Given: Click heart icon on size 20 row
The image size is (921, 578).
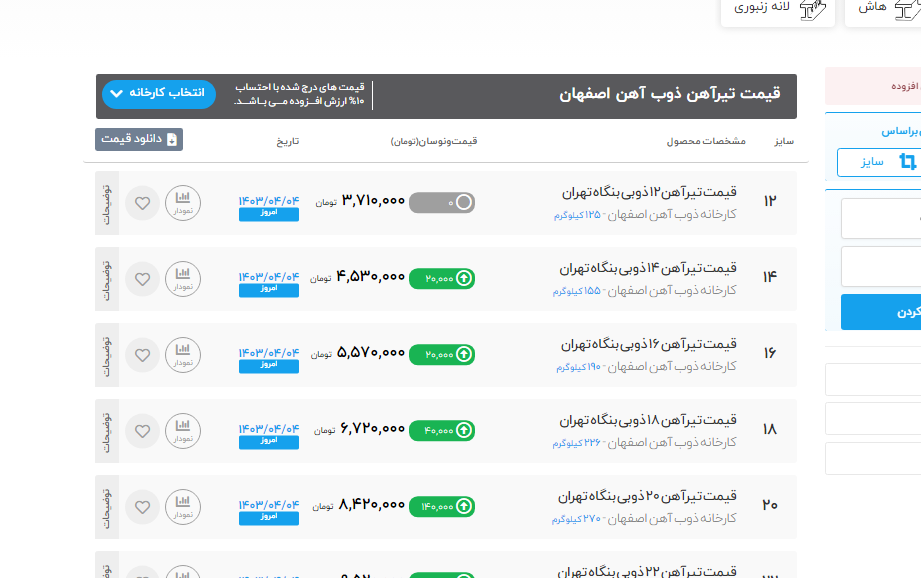Looking at the screenshot, I should (x=142, y=506).
